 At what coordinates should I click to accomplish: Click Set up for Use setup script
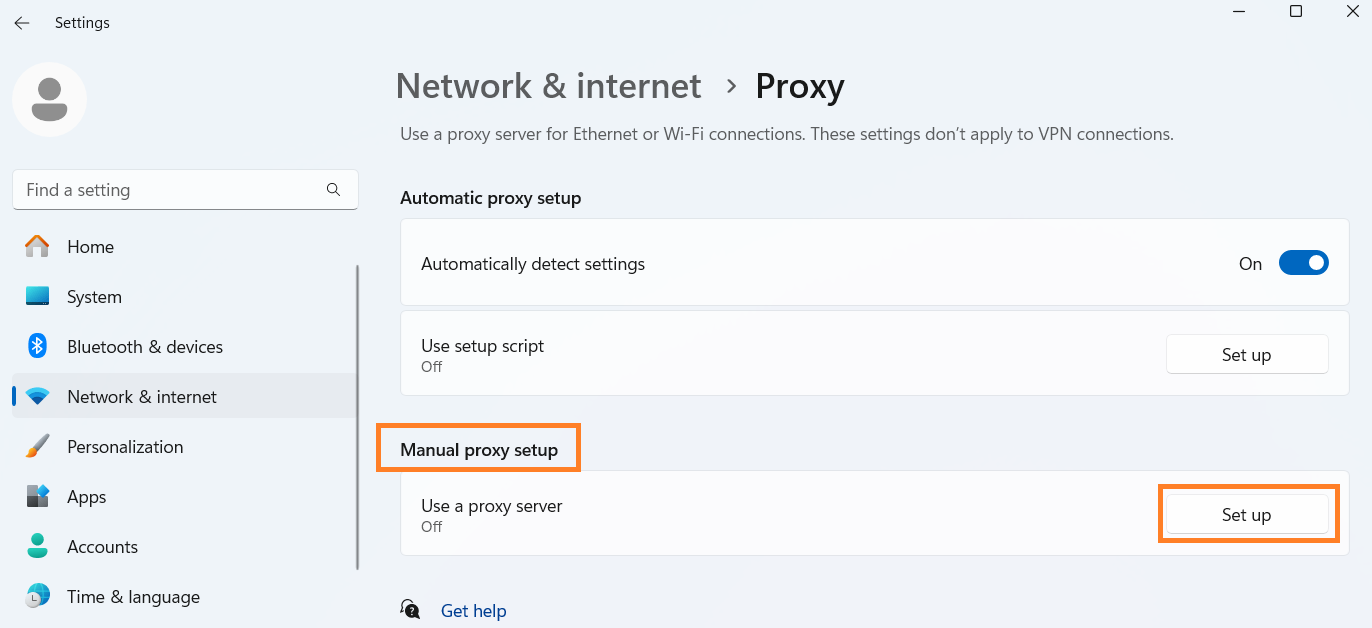point(1246,355)
